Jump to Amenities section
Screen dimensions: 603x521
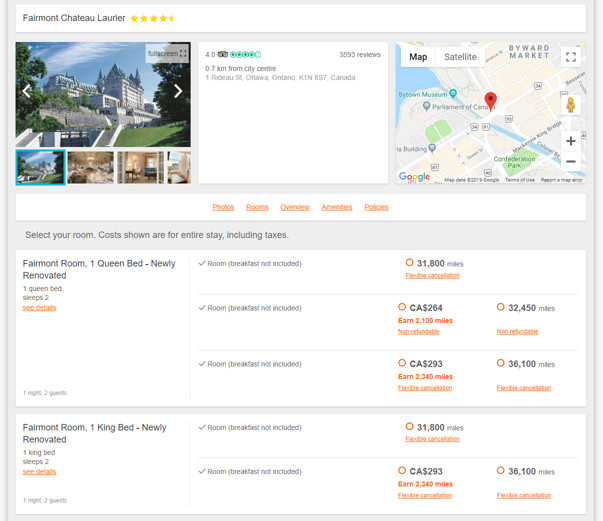[336, 207]
